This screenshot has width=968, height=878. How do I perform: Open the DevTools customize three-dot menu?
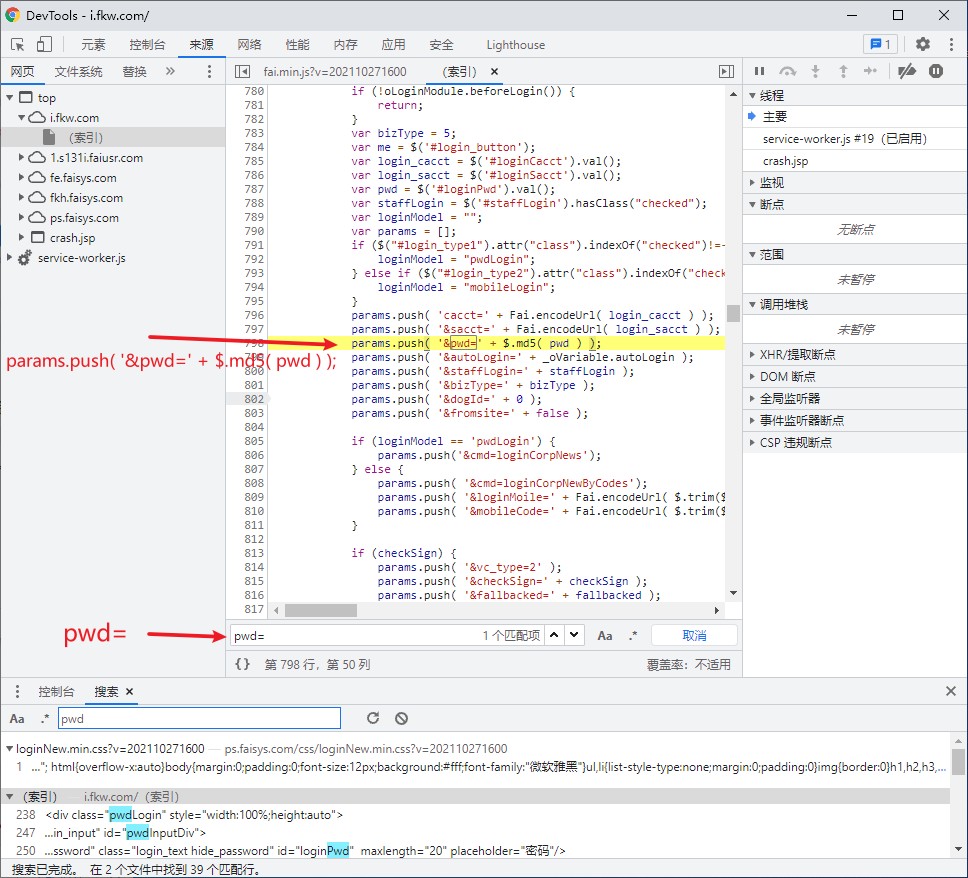951,44
